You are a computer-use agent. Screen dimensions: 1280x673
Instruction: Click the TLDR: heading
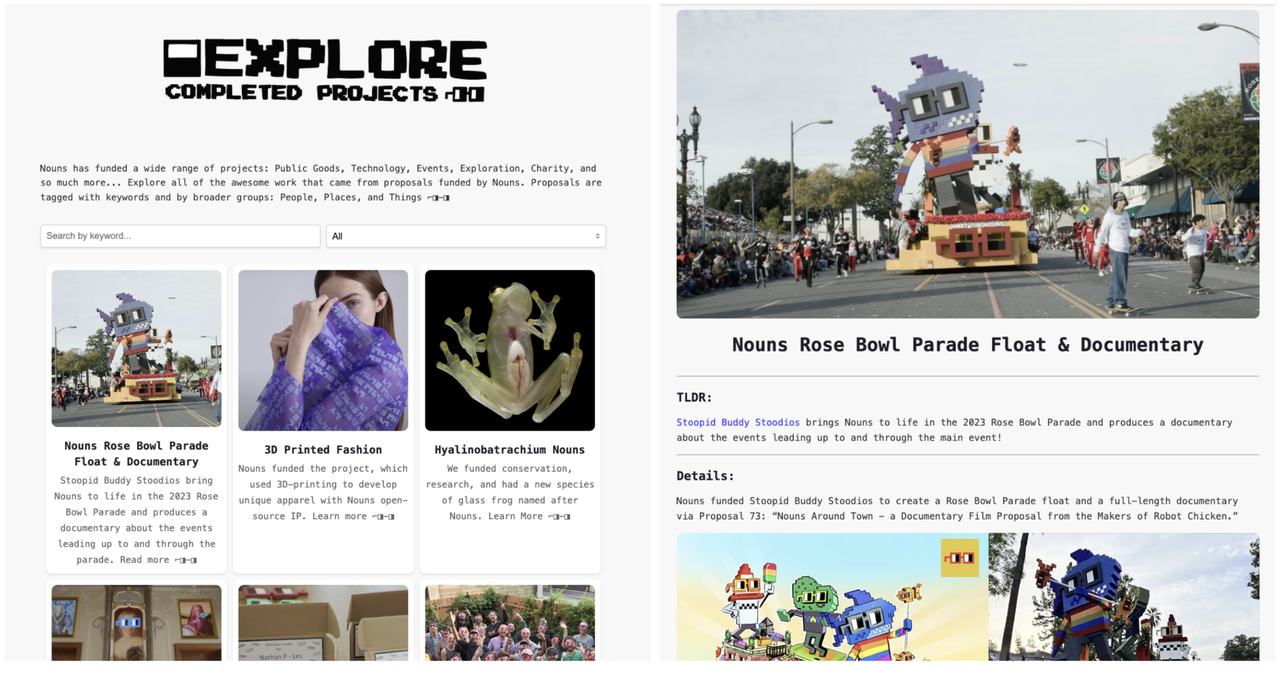pyautogui.click(x=694, y=398)
